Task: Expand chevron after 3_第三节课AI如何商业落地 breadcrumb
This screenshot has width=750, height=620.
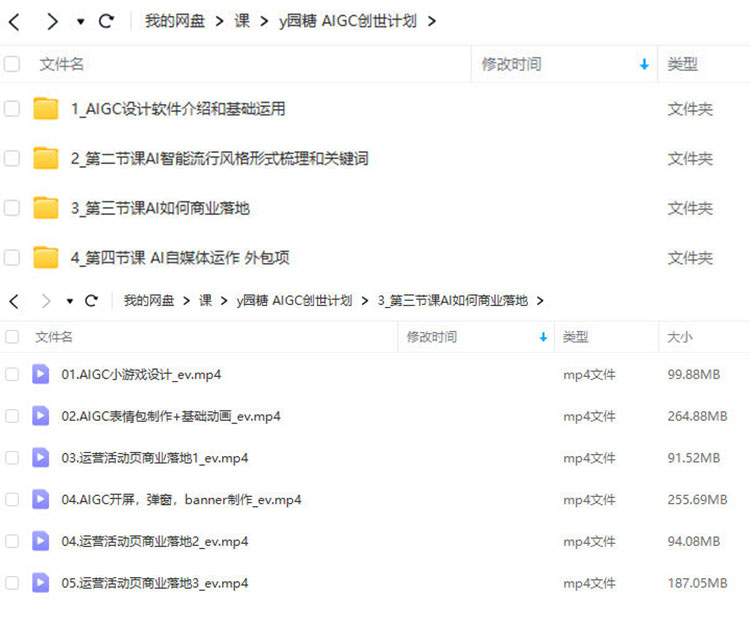Action: coord(540,301)
